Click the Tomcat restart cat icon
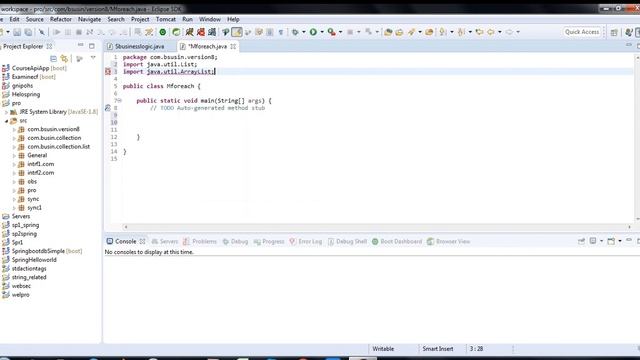This screenshot has height=360, width=640. 212,32
